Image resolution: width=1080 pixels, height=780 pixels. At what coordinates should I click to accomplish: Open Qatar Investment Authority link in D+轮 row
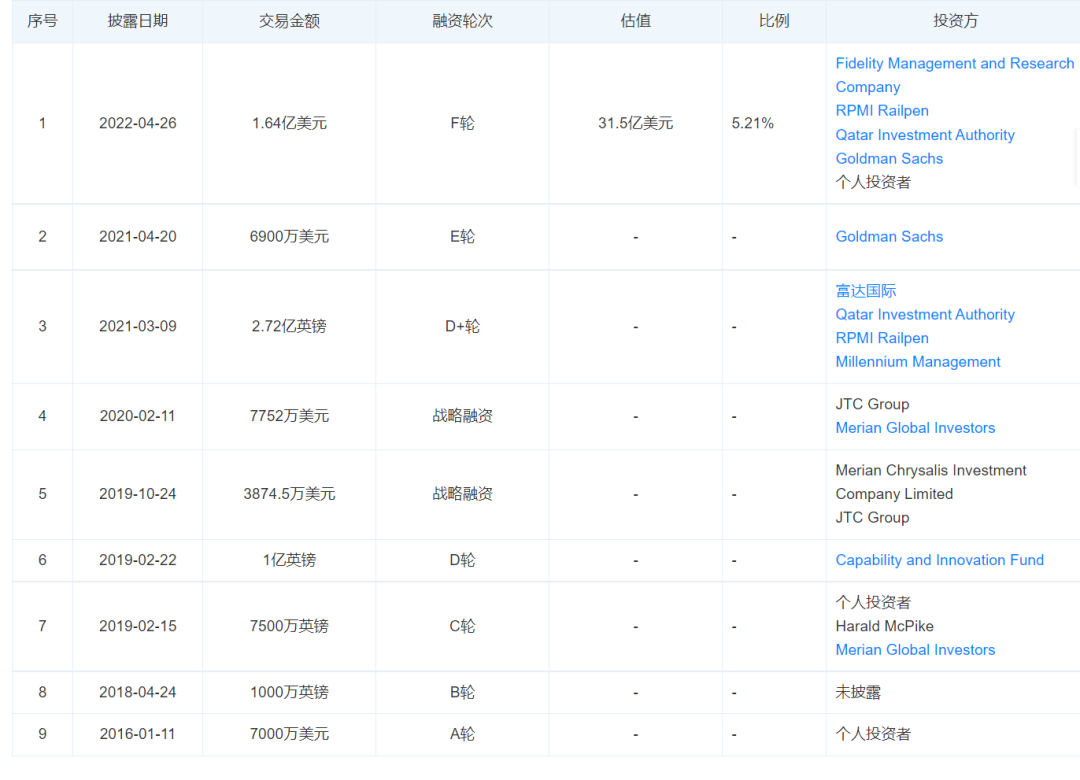click(x=925, y=314)
